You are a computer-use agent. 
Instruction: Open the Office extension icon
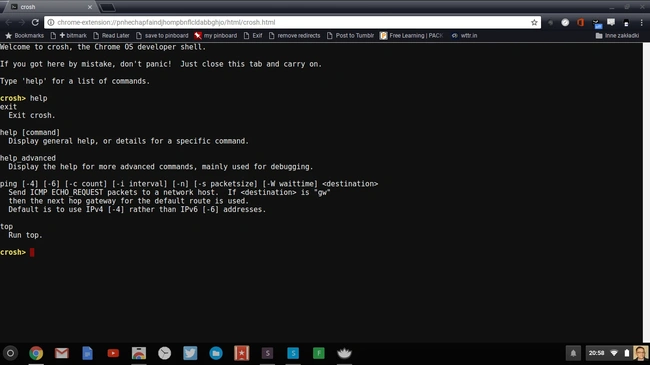coord(580,22)
